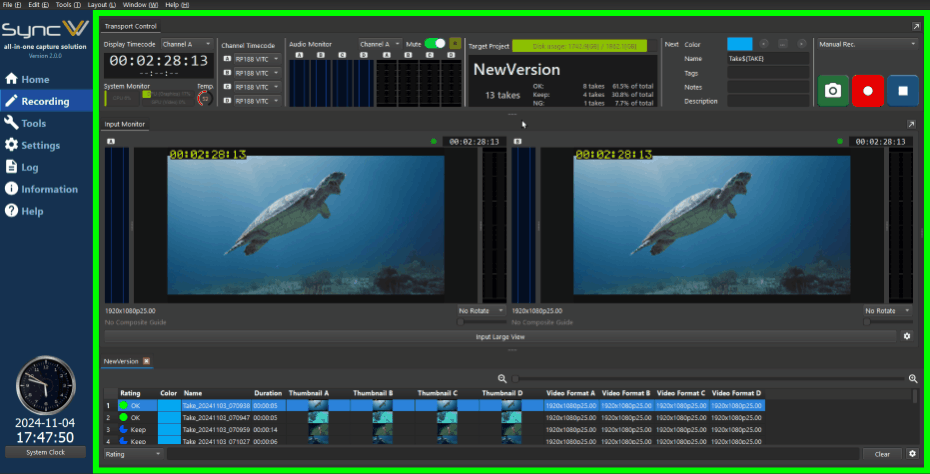
Task: Click the green camera snapshot button
Action: (x=832, y=90)
